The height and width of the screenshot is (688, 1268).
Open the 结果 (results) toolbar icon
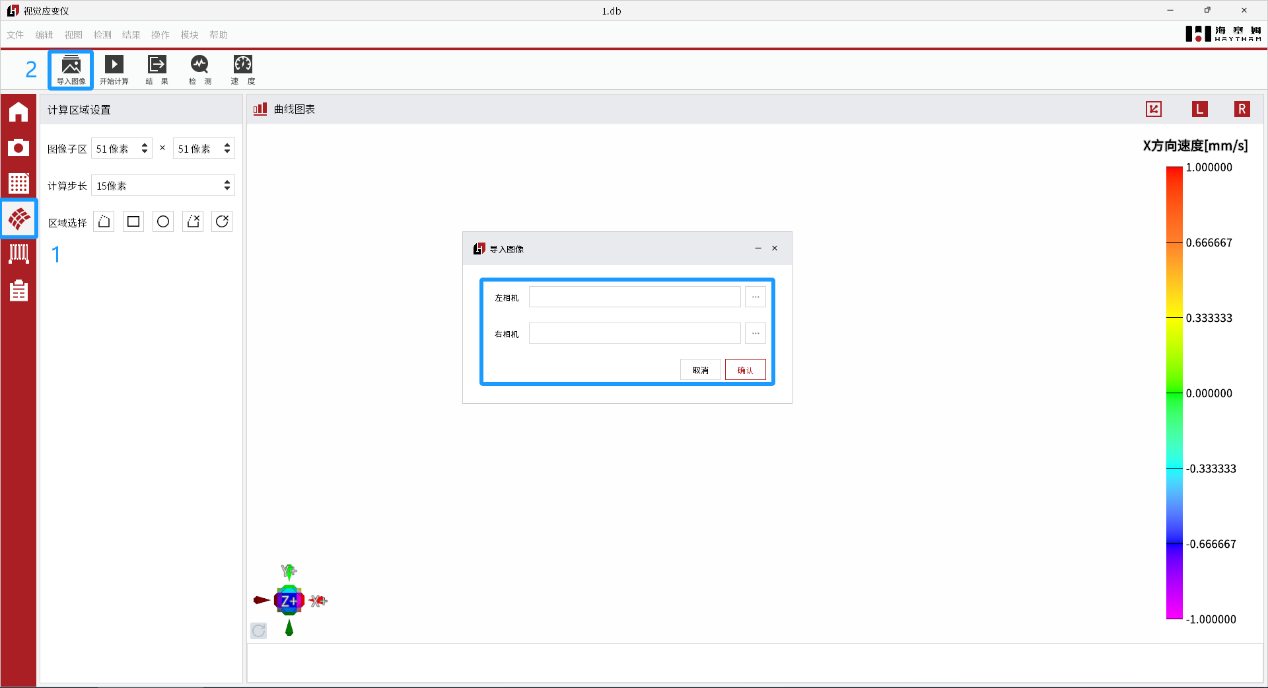[157, 68]
